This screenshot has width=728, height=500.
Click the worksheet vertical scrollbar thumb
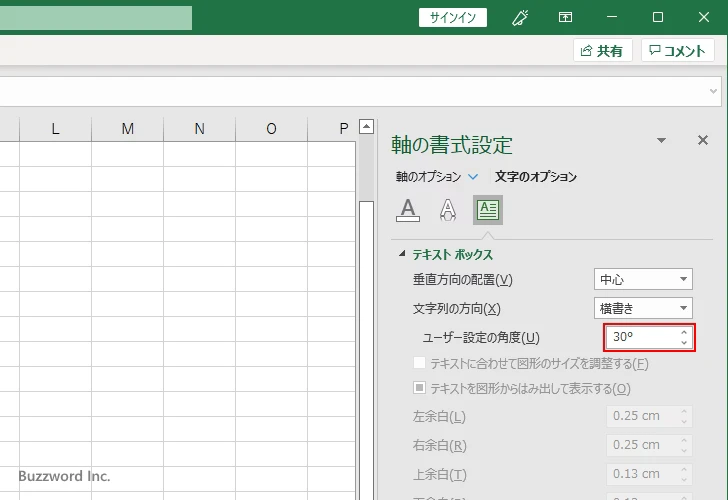tap(366, 350)
